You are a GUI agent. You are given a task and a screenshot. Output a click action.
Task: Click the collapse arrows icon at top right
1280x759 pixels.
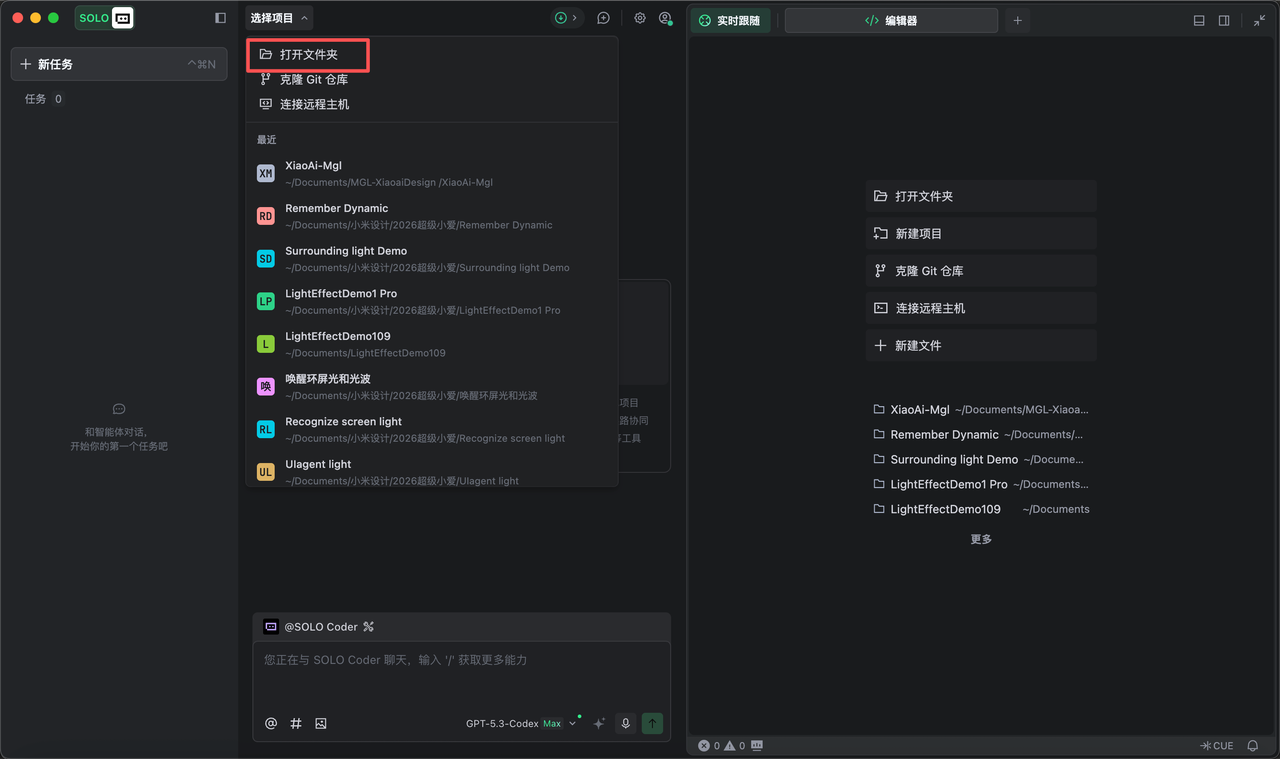[1260, 20]
